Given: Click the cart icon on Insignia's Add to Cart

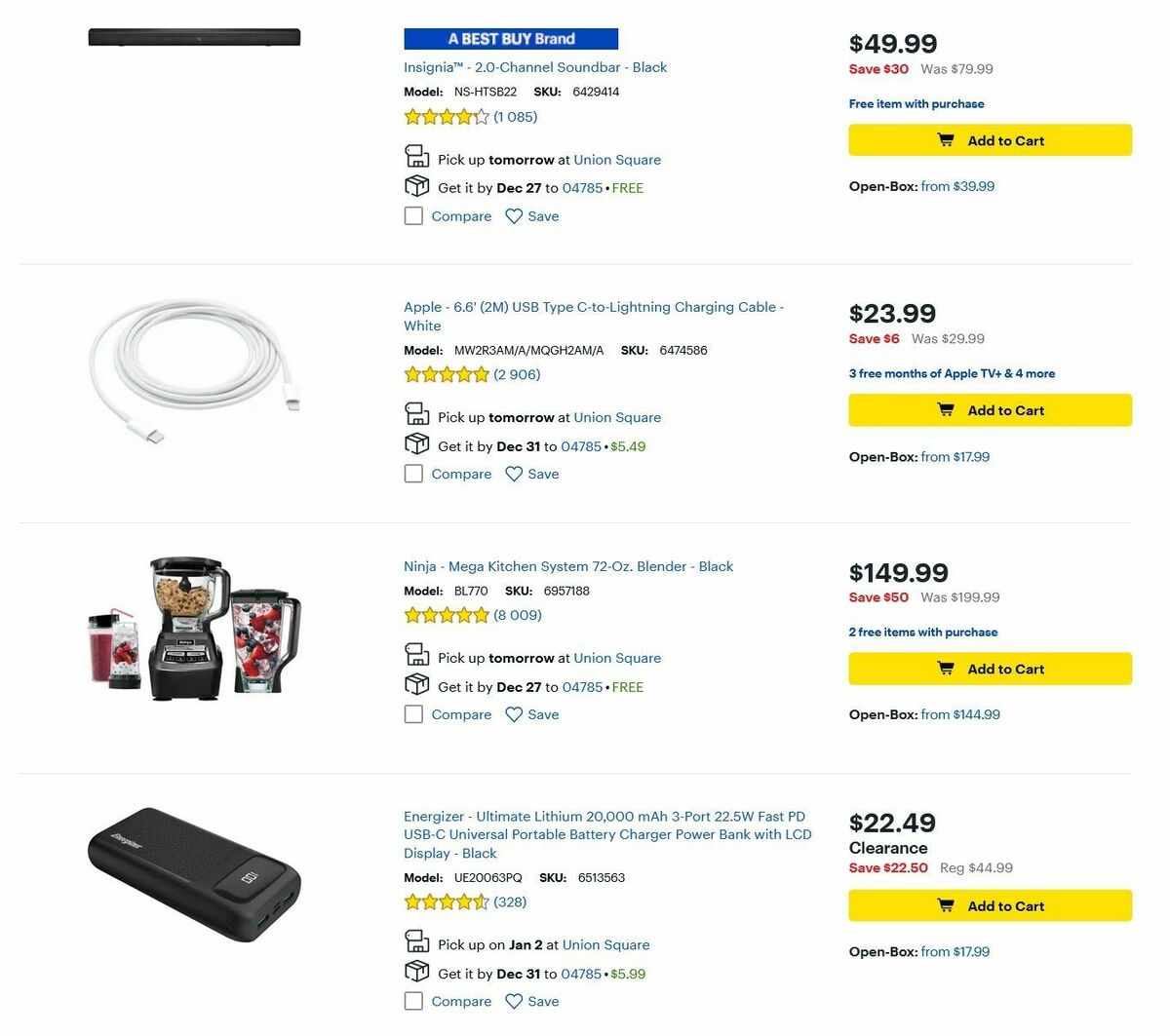Looking at the screenshot, I should pyautogui.click(x=945, y=139).
